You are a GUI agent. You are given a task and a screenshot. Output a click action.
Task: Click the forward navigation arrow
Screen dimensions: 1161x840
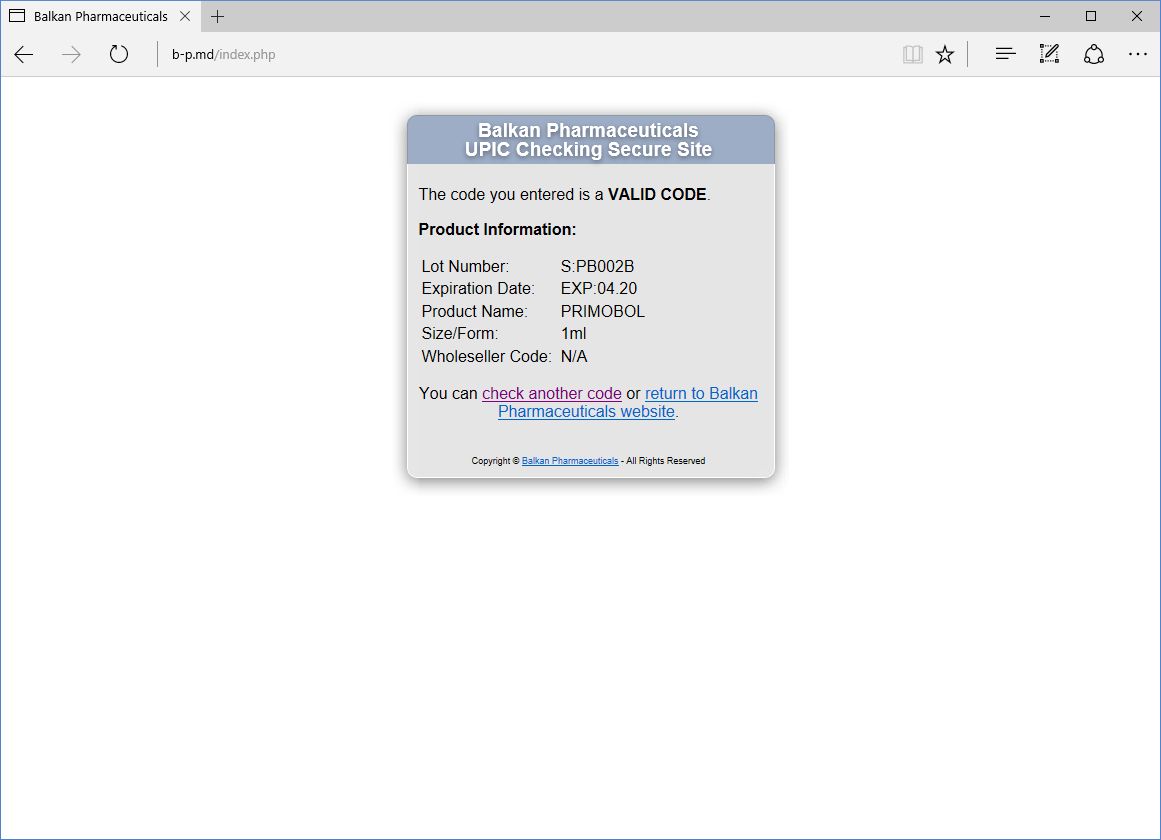coord(71,55)
